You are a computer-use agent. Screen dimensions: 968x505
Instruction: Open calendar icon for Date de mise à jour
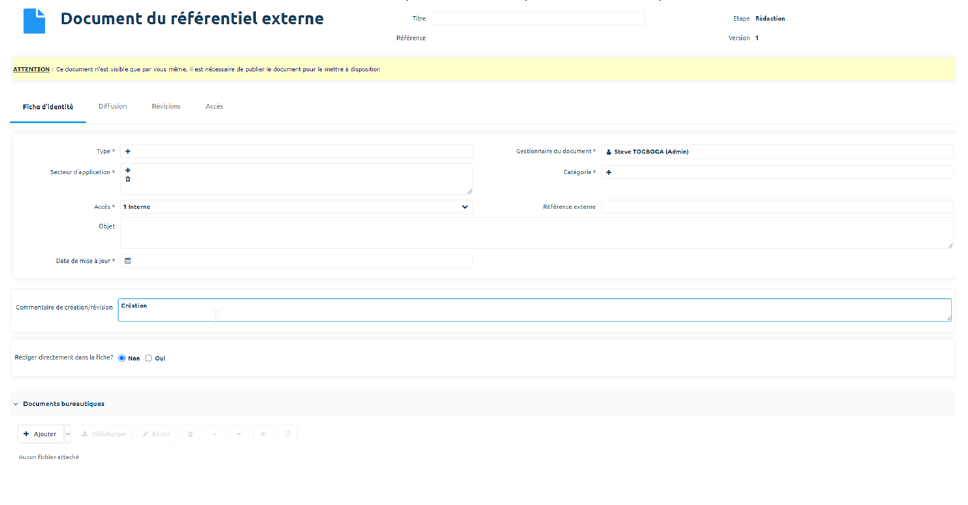128,261
